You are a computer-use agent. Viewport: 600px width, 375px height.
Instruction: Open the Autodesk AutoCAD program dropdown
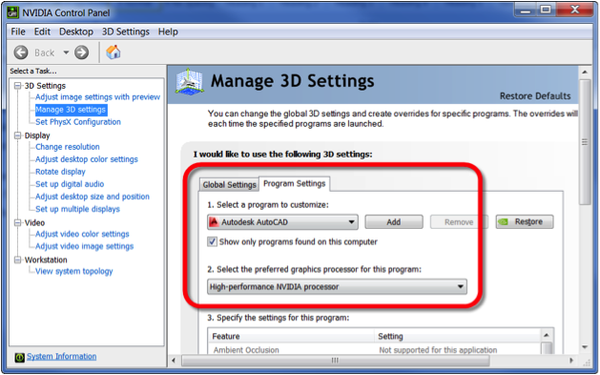pyautogui.click(x=283, y=222)
